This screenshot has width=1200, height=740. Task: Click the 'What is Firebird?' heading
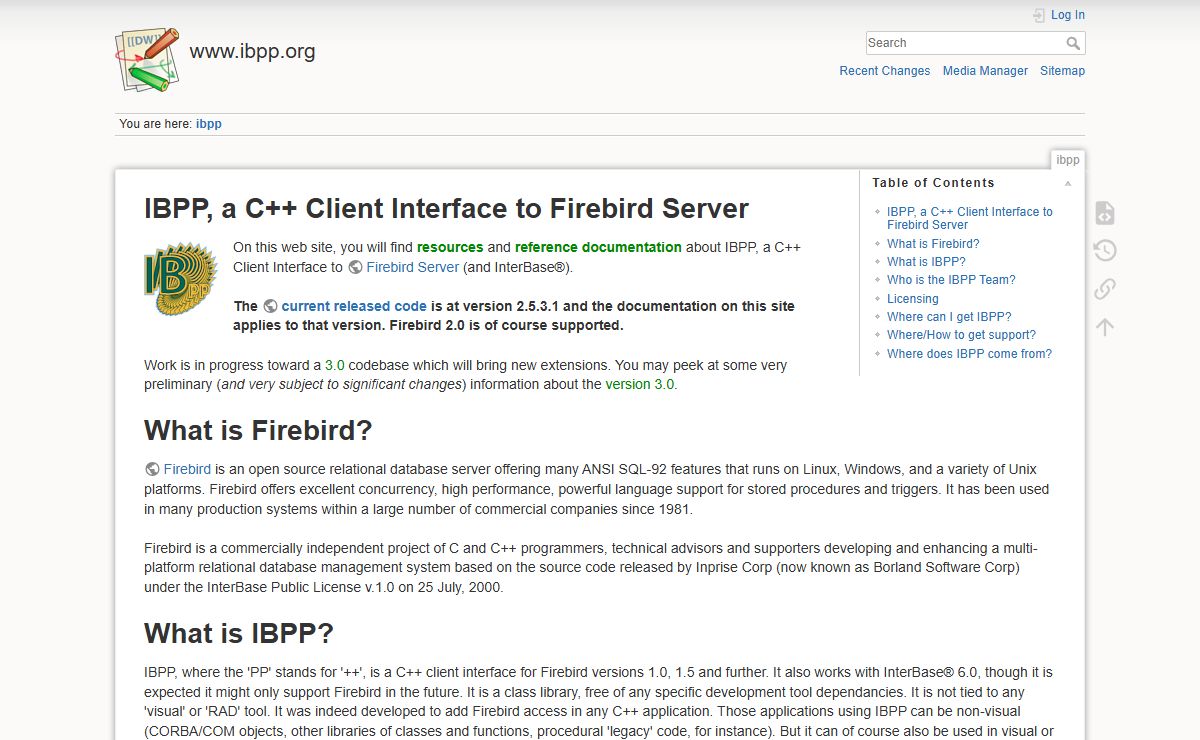[258, 431]
